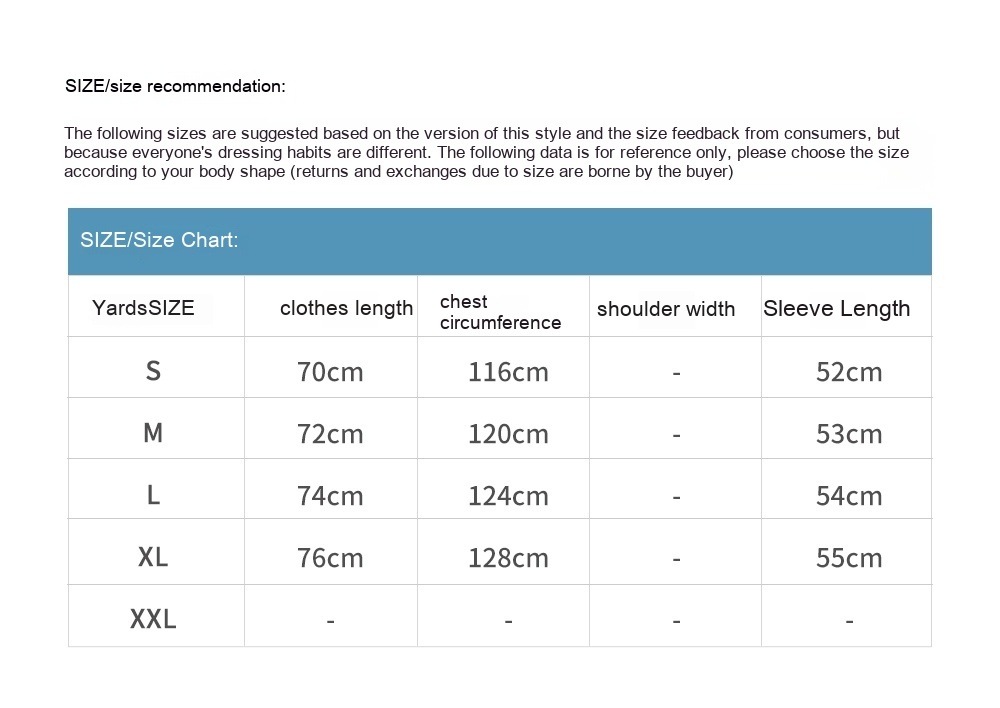Screen dimensions: 1000x708
Task: Select the 55cm sleeve length cell
Action: click(x=849, y=558)
